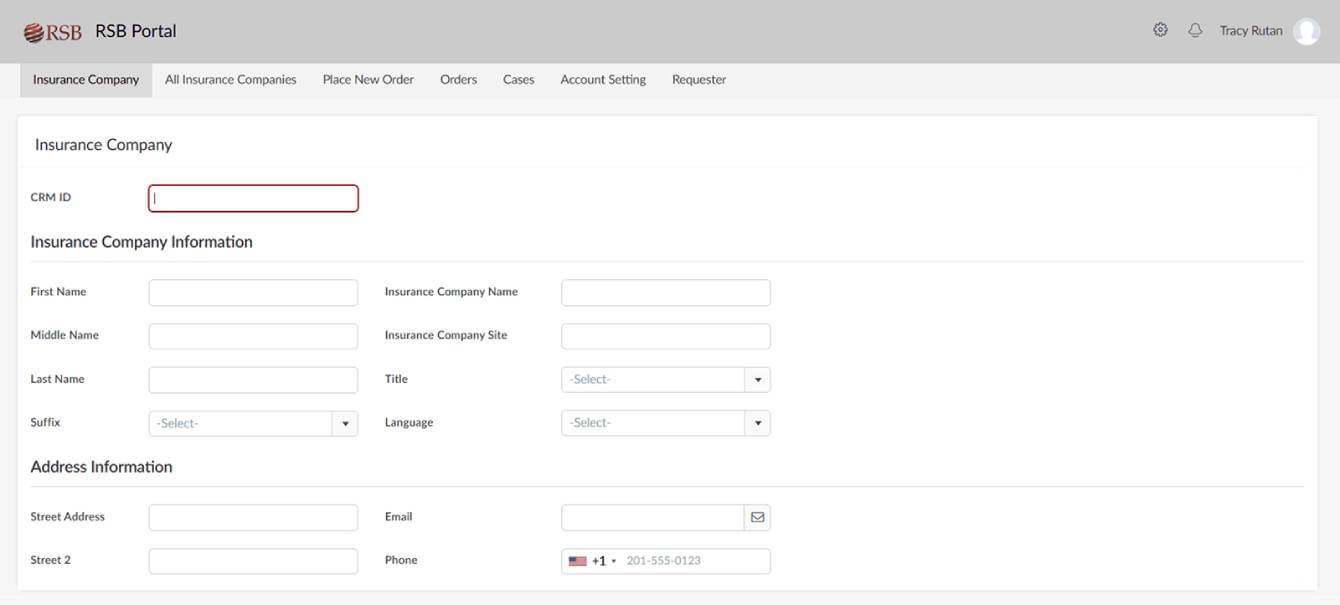
Task: Click the envelope icon beside Email
Action: [x=757, y=517]
